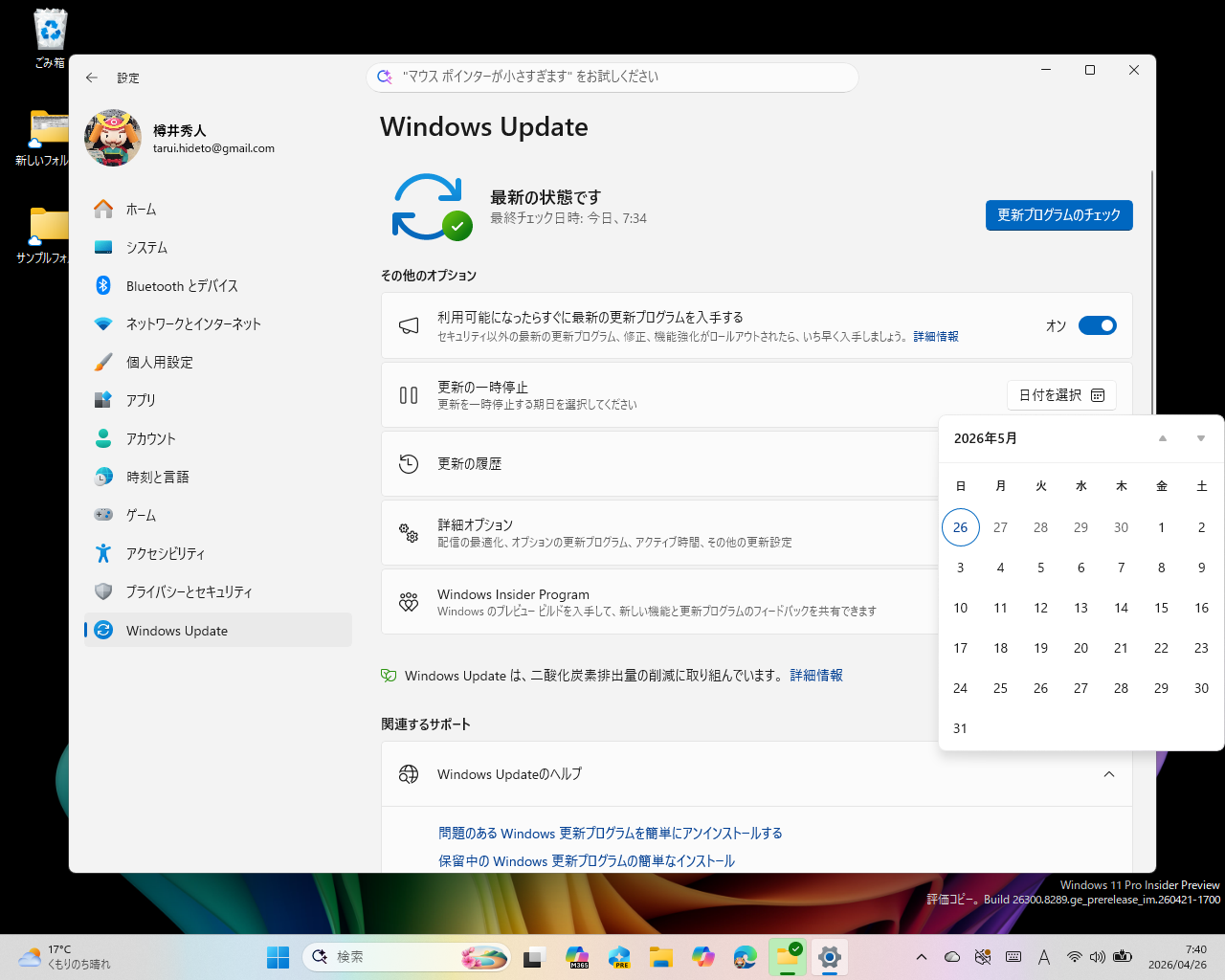Click the OneDrive cloud tray icon
Screen dimensions: 1225x980
[952, 957]
